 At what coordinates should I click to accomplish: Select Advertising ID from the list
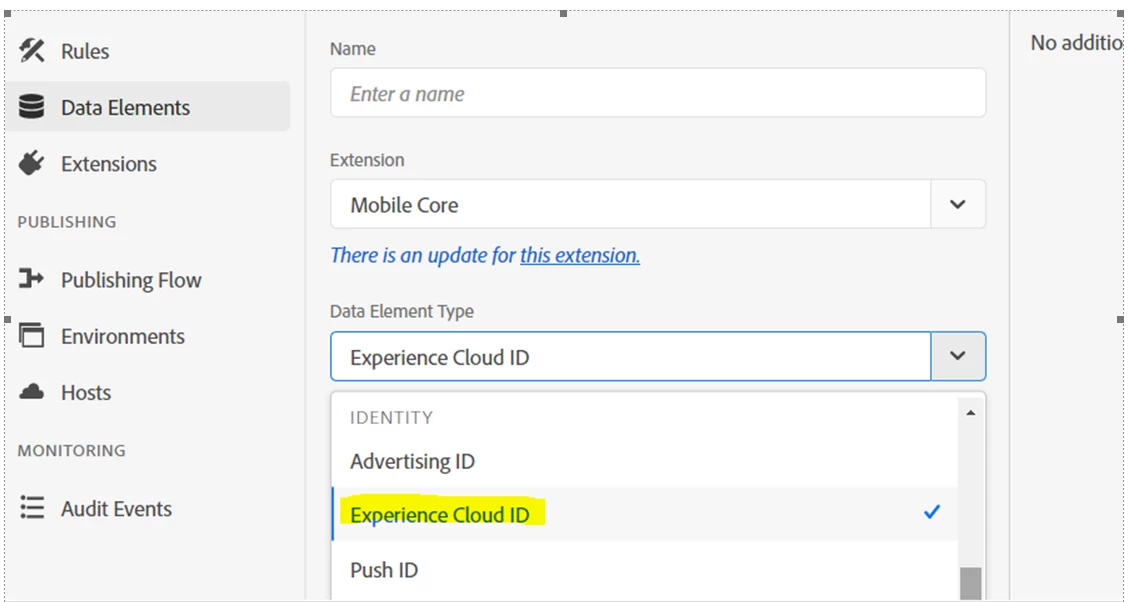[x=412, y=462]
